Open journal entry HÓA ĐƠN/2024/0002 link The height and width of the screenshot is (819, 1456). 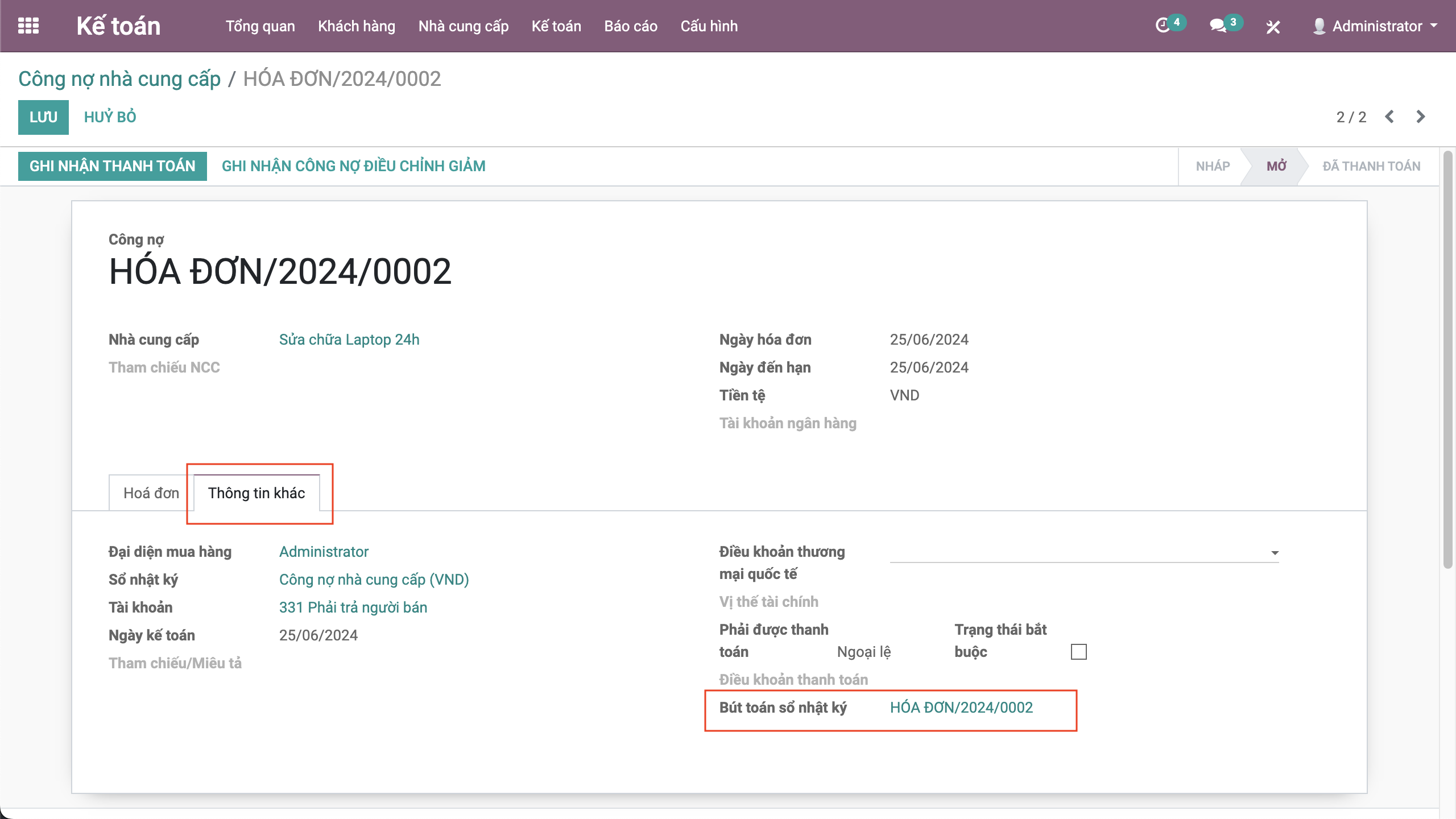click(961, 708)
